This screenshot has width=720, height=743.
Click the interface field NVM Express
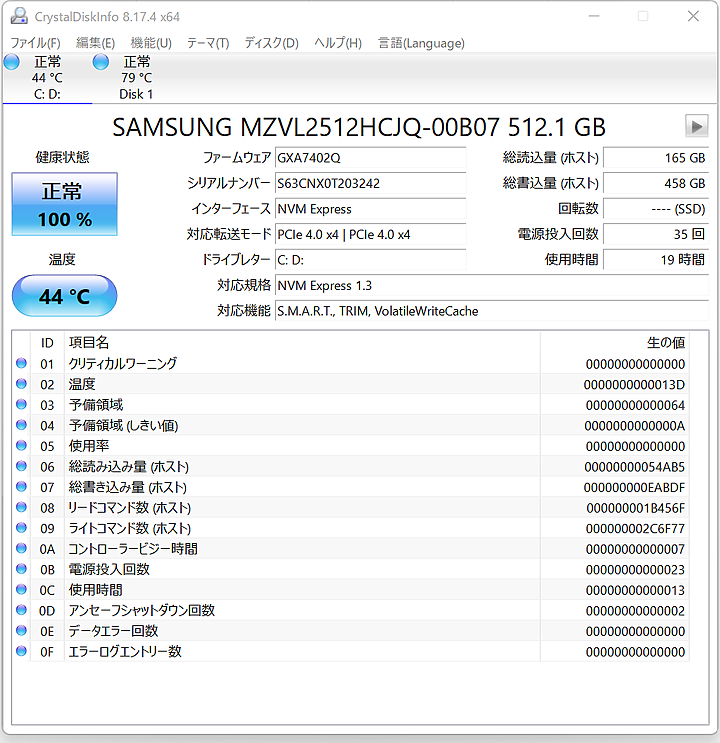pyautogui.click(x=370, y=209)
